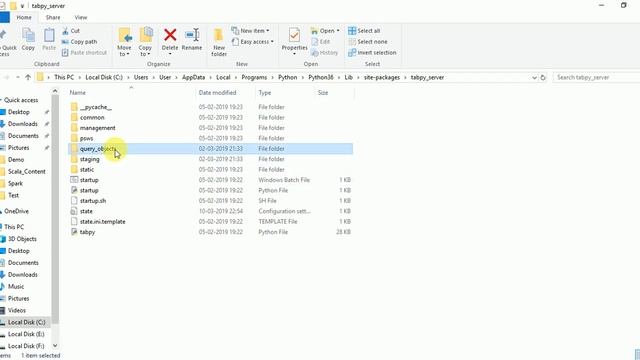Image resolution: width=640 pixels, height=360 pixels.
Task: Expand chevron after AppData in path
Action: tap(210, 77)
